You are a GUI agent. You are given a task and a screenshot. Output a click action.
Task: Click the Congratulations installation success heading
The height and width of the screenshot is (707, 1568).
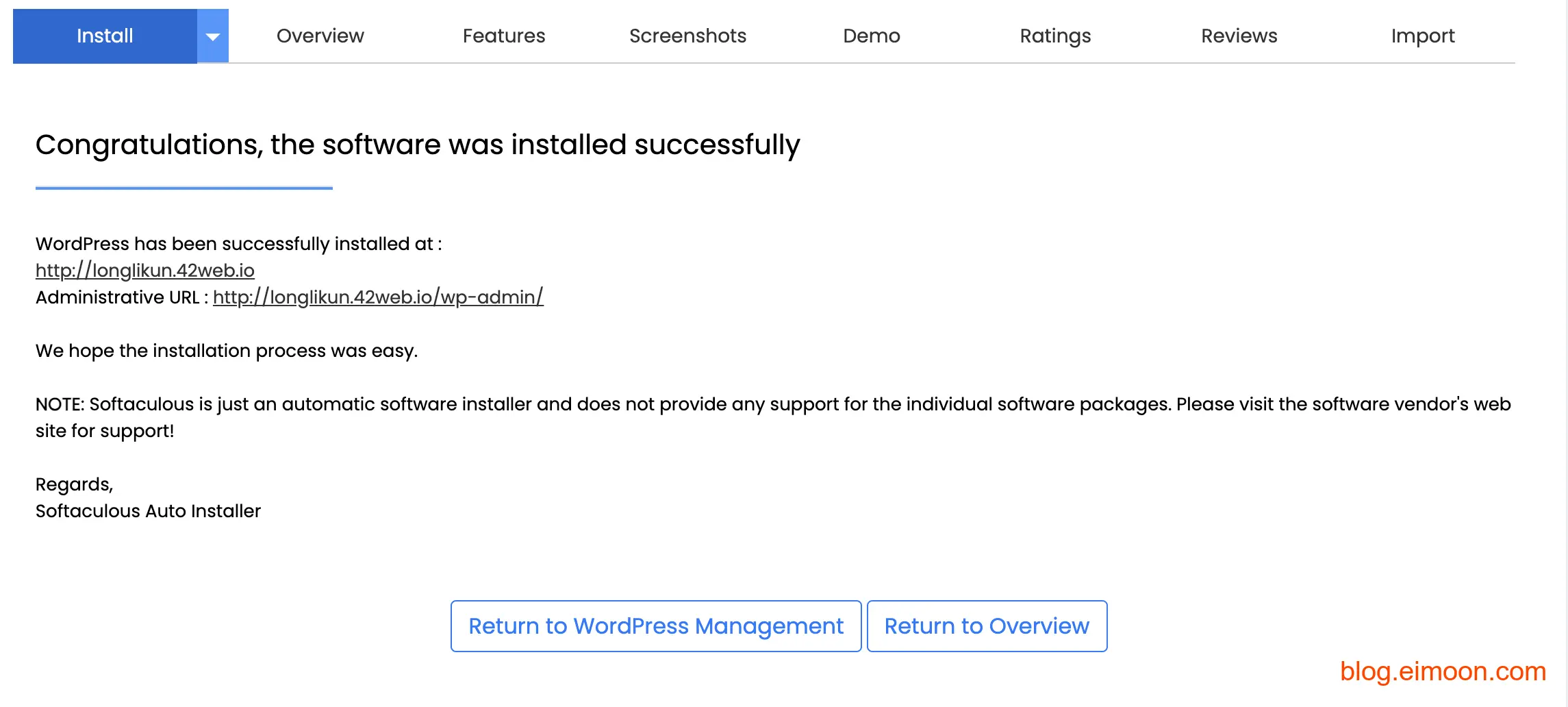(x=418, y=145)
